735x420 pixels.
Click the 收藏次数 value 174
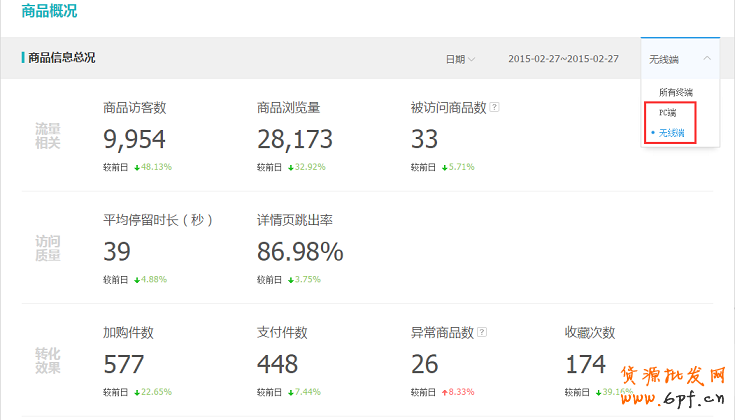click(x=585, y=364)
